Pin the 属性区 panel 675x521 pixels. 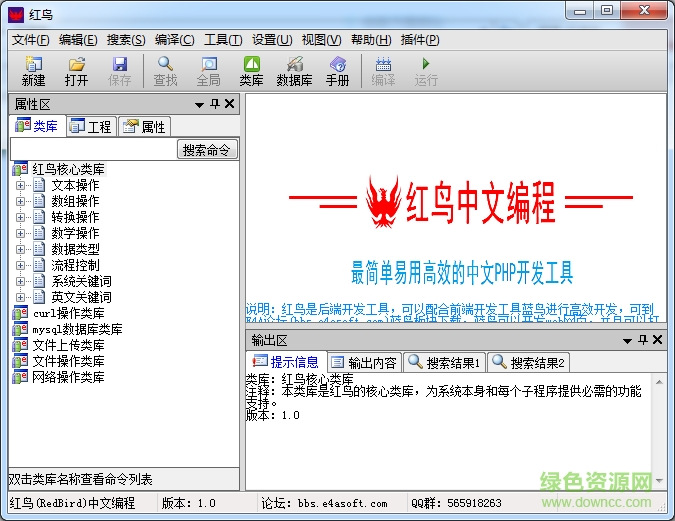(x=215, y=104)
